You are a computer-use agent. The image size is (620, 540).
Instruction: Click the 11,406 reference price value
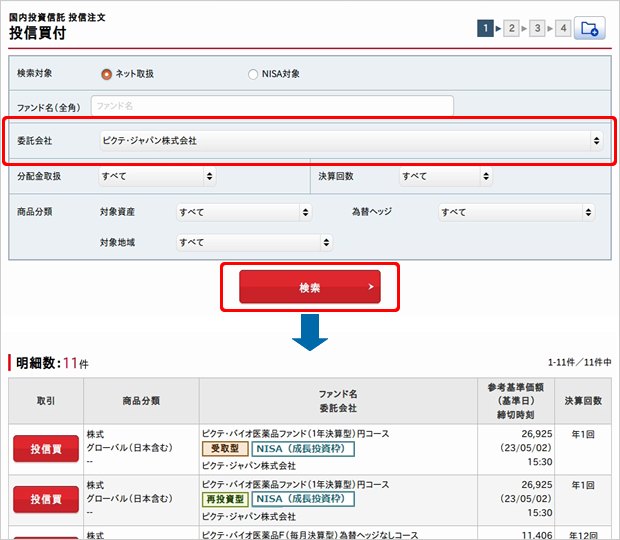[537, 535]
